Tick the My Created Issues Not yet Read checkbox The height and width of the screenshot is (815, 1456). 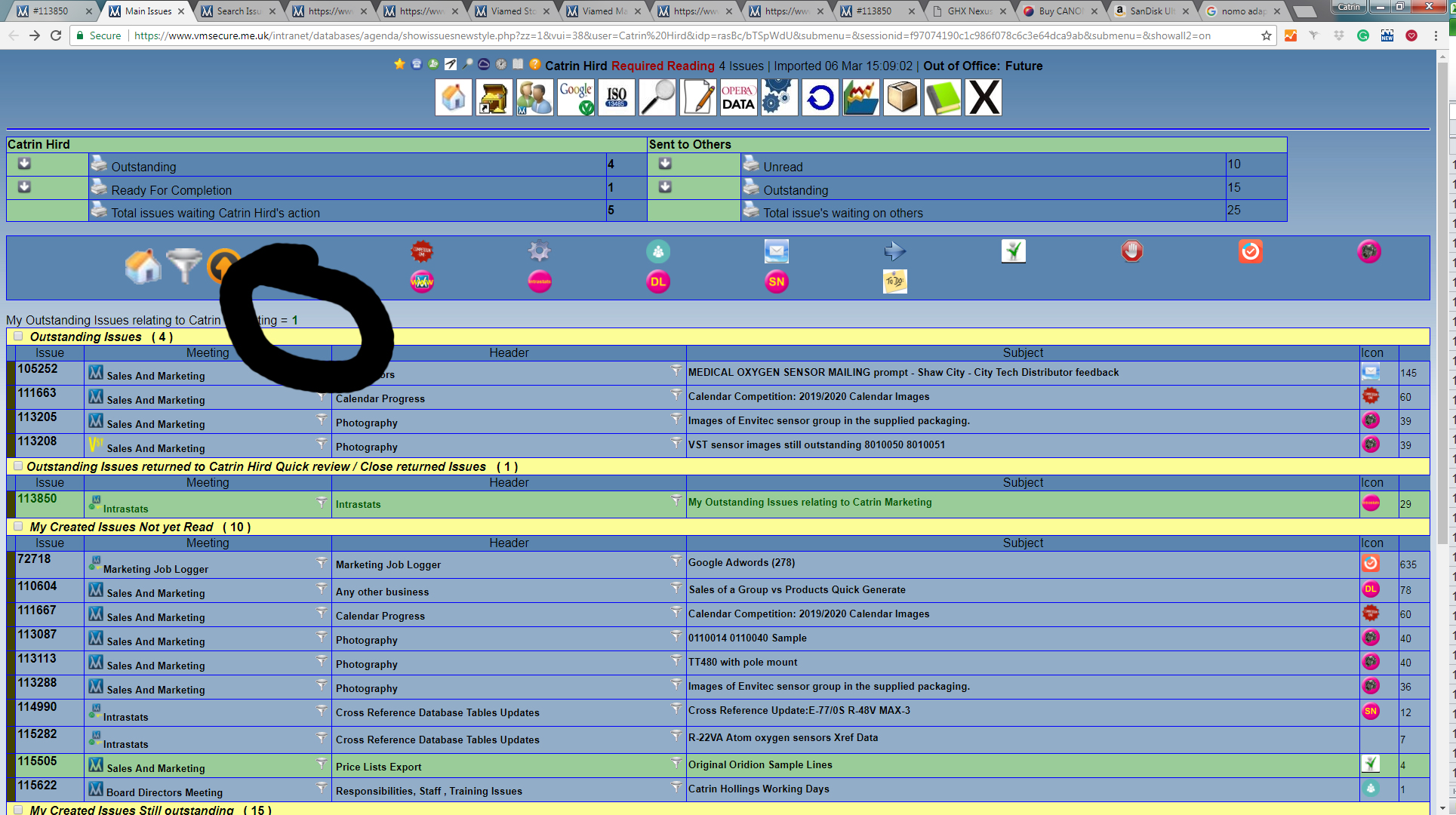tap(18, 527)
